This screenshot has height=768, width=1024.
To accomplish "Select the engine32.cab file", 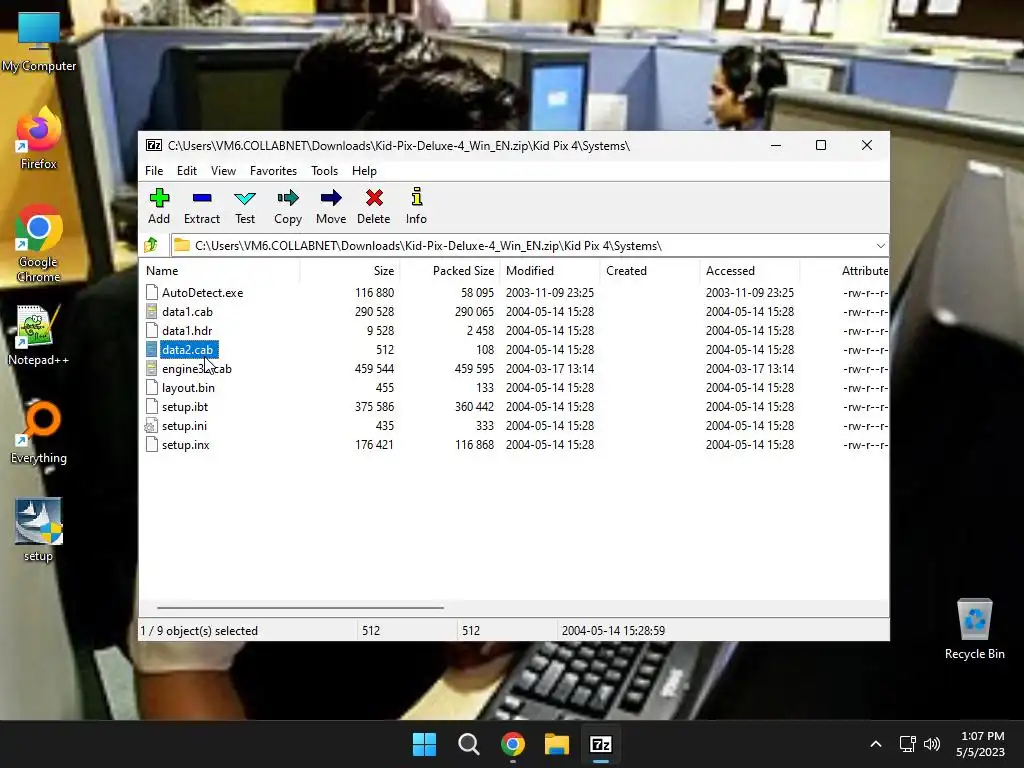I will tap(197, 368).
